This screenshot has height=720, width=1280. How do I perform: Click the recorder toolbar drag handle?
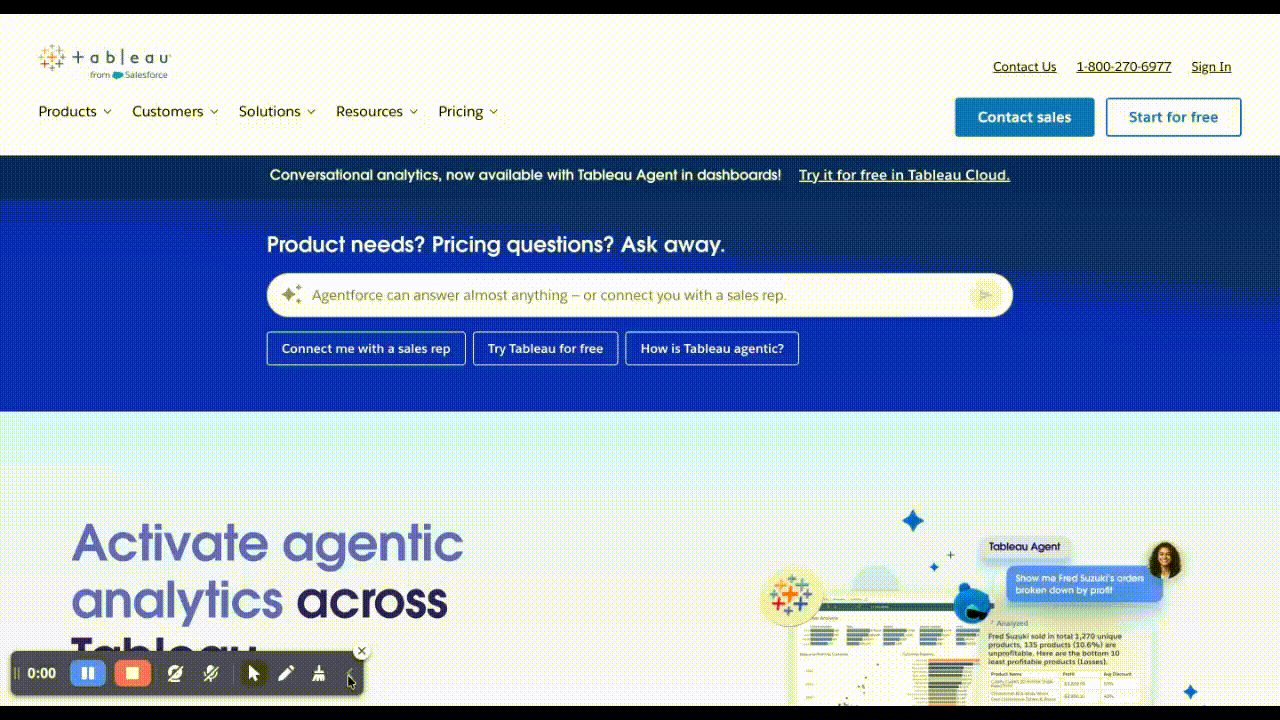click(x=17, y=673)
